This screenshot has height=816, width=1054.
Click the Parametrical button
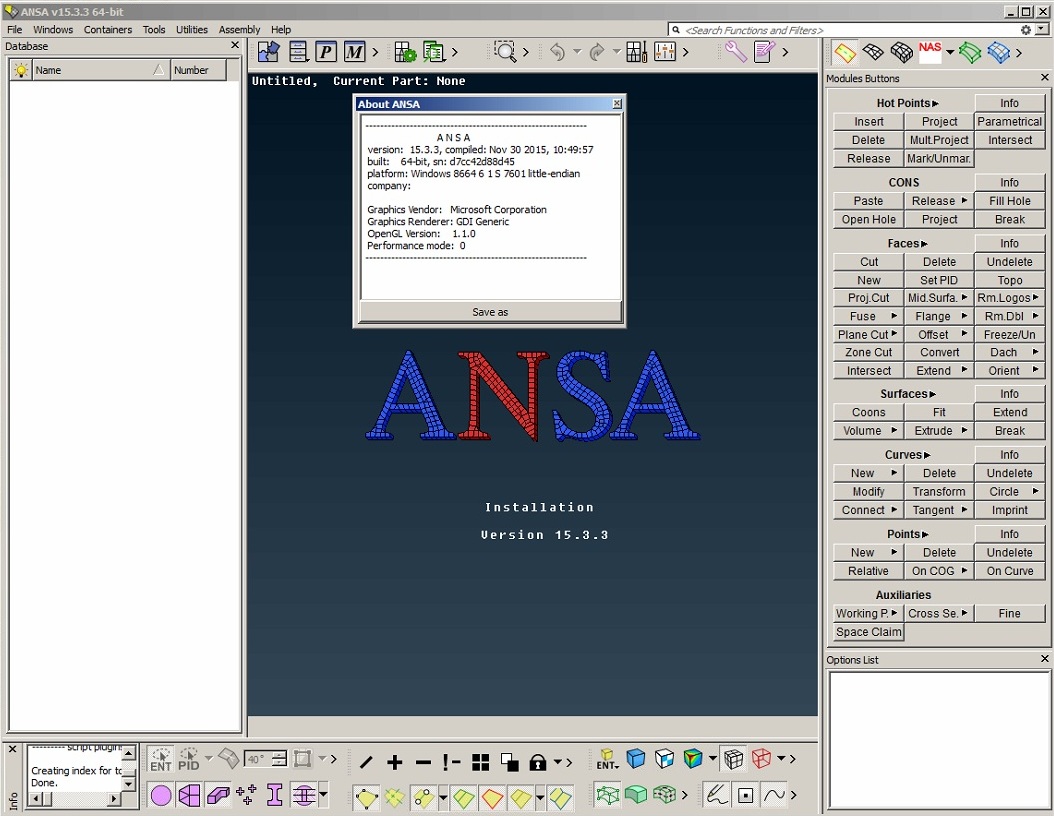pos(1009,122)
